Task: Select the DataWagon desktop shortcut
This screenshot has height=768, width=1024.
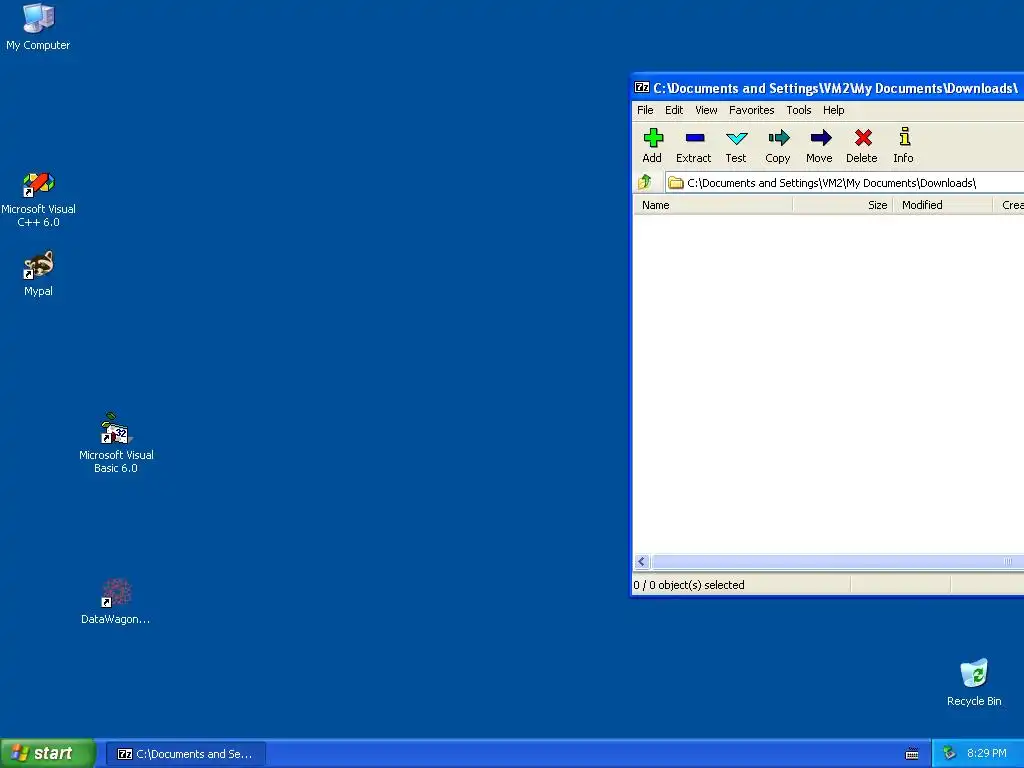Action: tap(116, 601)
